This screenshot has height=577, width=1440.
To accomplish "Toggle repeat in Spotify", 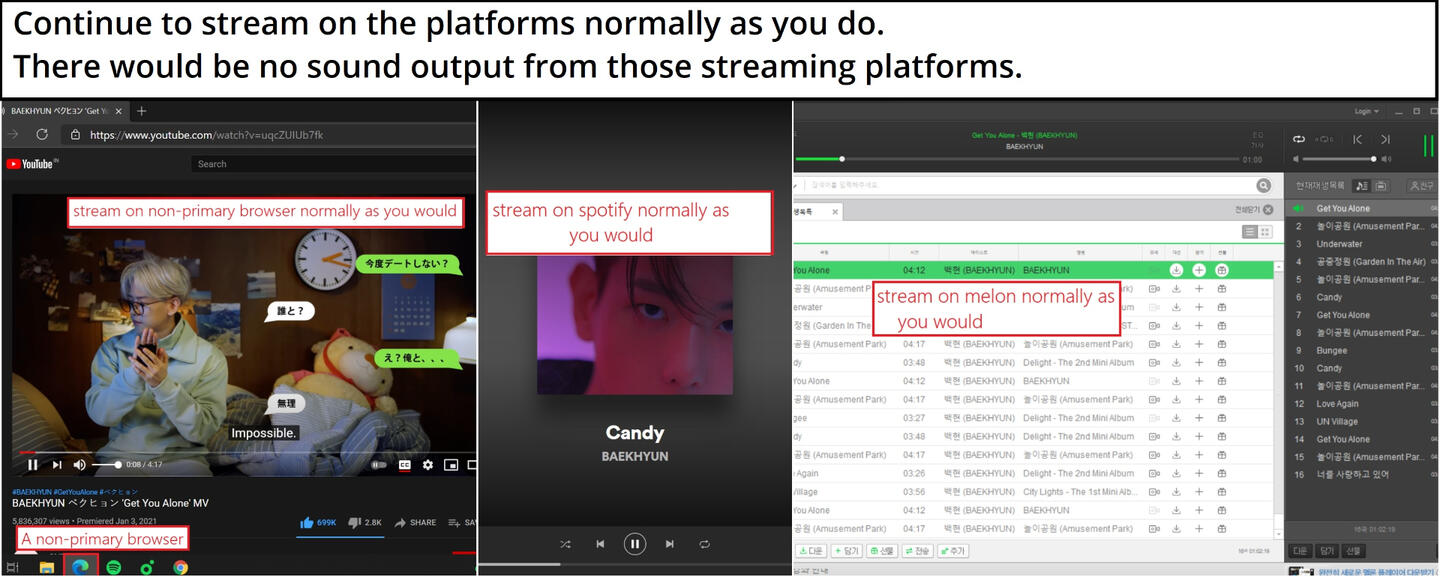I will click(705, 544).
